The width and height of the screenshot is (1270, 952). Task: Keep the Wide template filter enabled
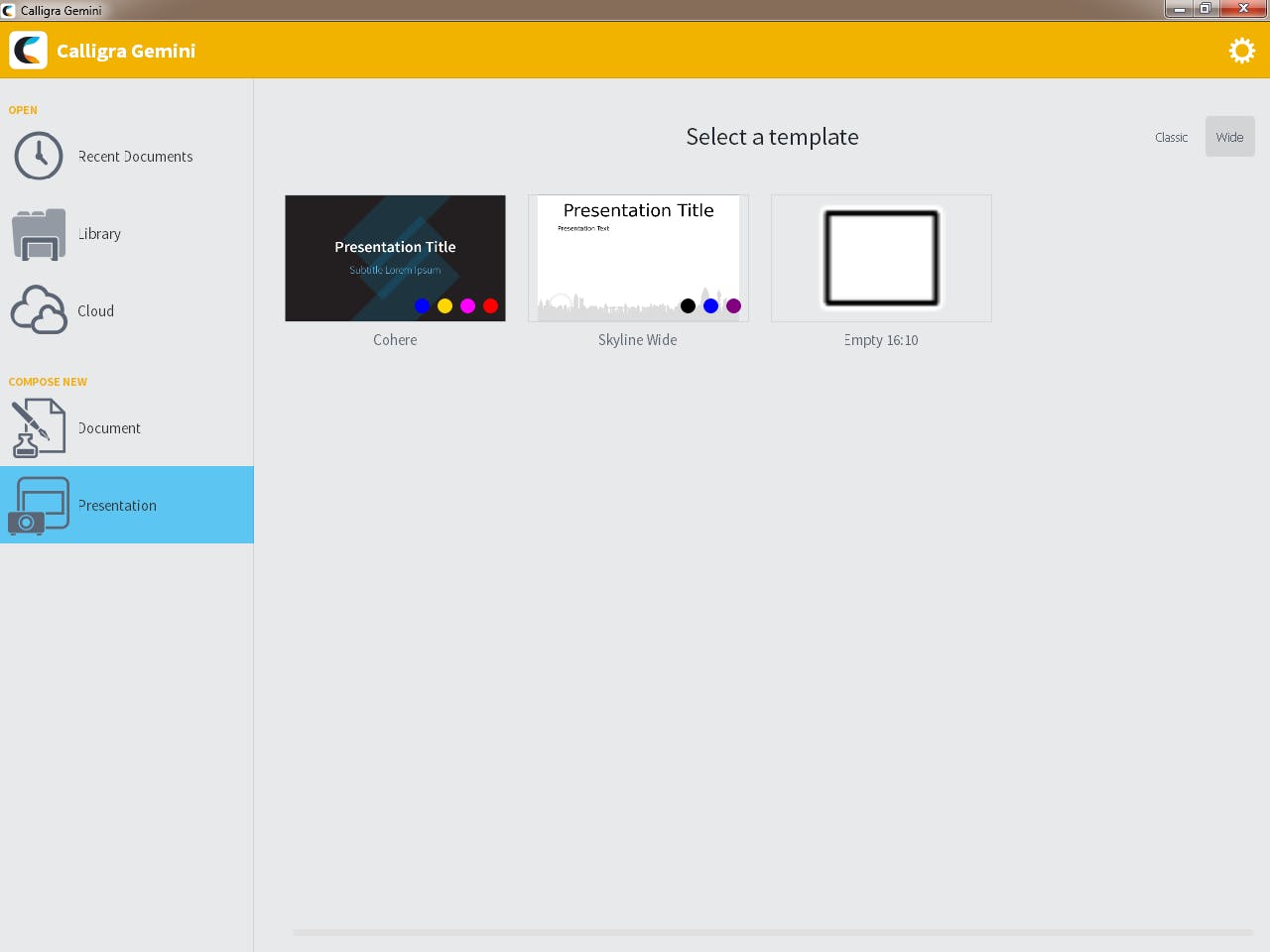coord(1229,137)
